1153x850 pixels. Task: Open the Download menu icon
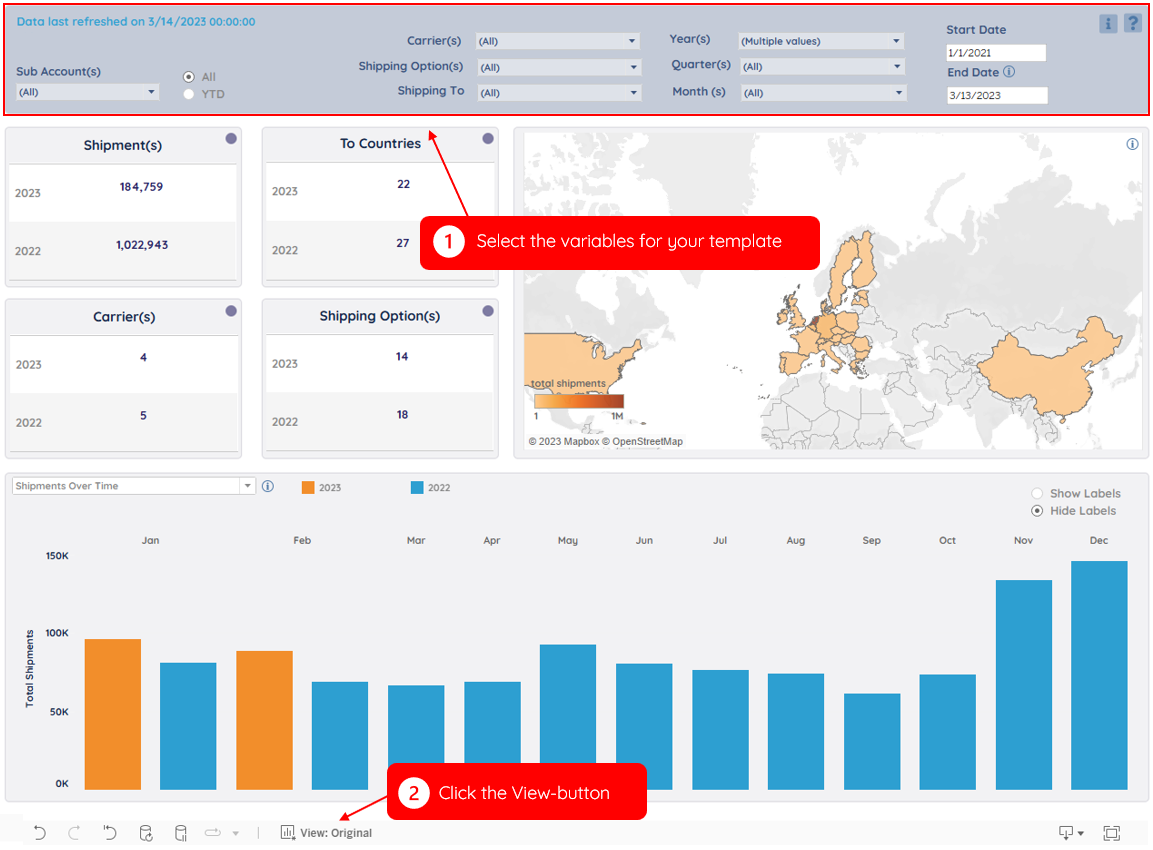[x=1071, y=832]
